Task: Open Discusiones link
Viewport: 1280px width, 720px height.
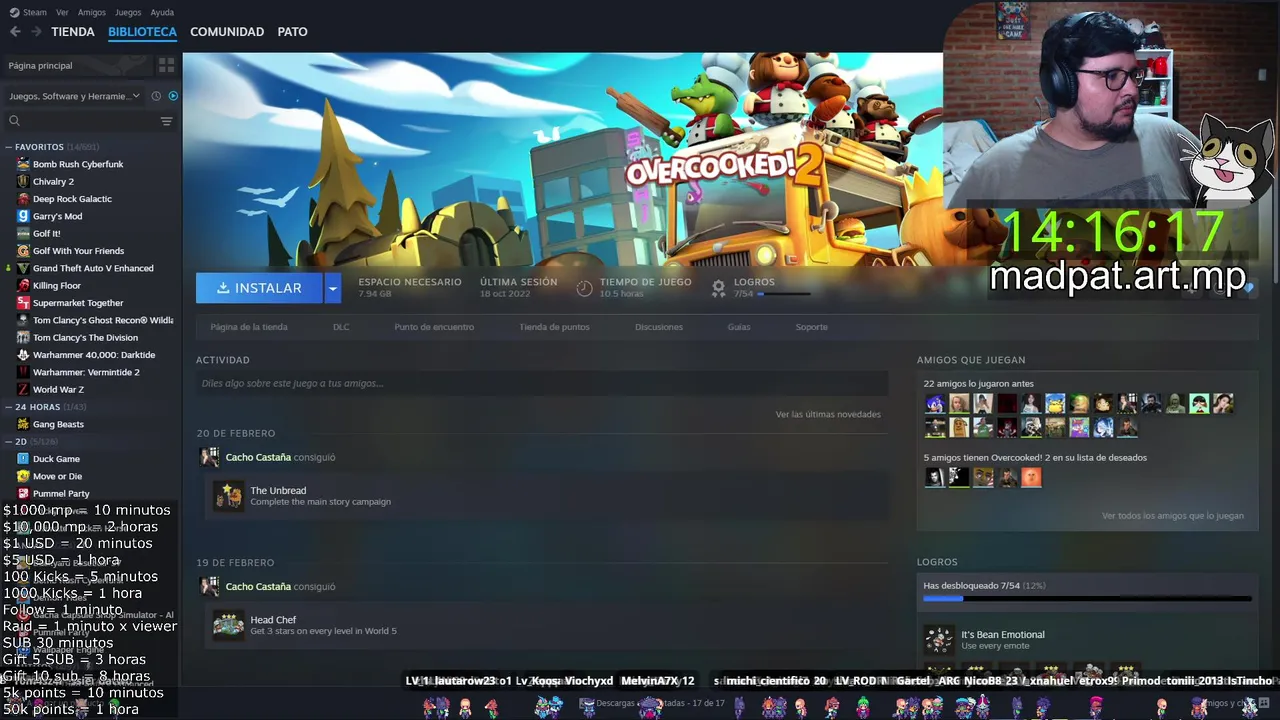Action: point(659,327)
